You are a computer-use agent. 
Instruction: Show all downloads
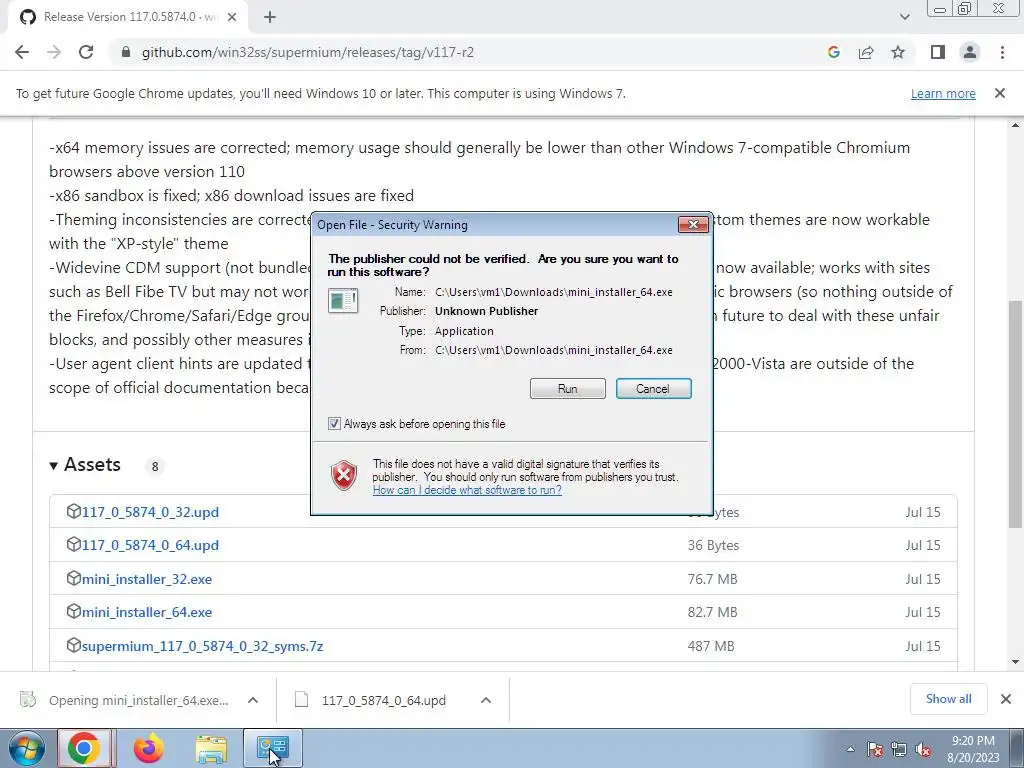point(948,699)
